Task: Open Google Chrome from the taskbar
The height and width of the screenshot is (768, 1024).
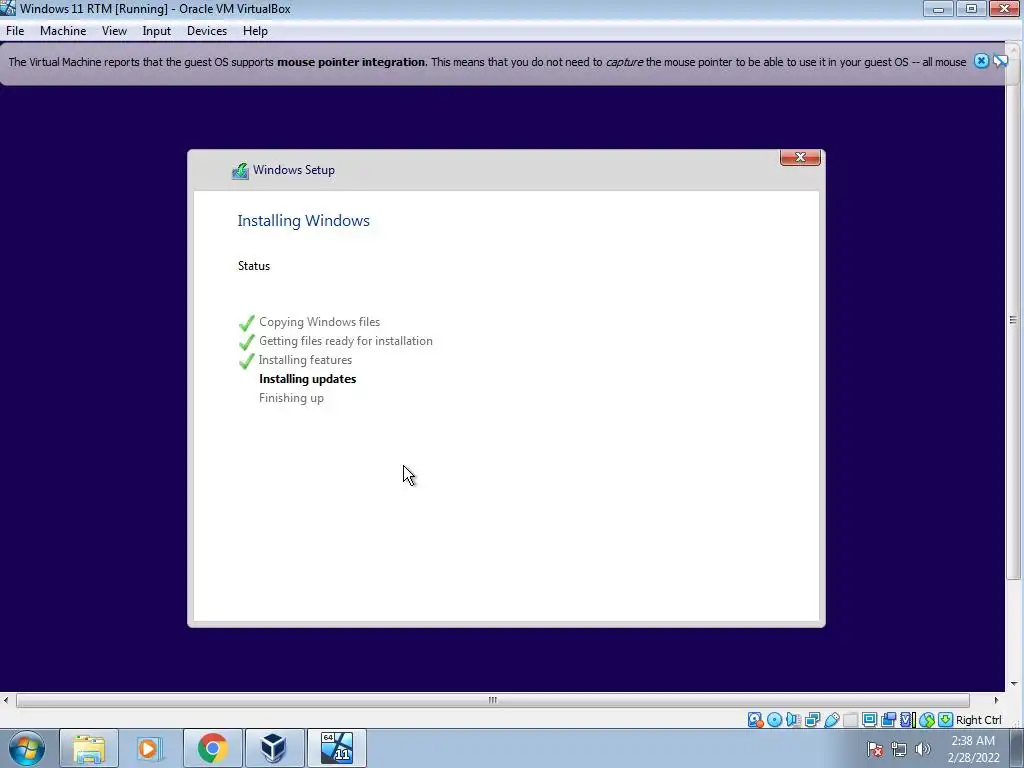Action: tap(212, 748)
